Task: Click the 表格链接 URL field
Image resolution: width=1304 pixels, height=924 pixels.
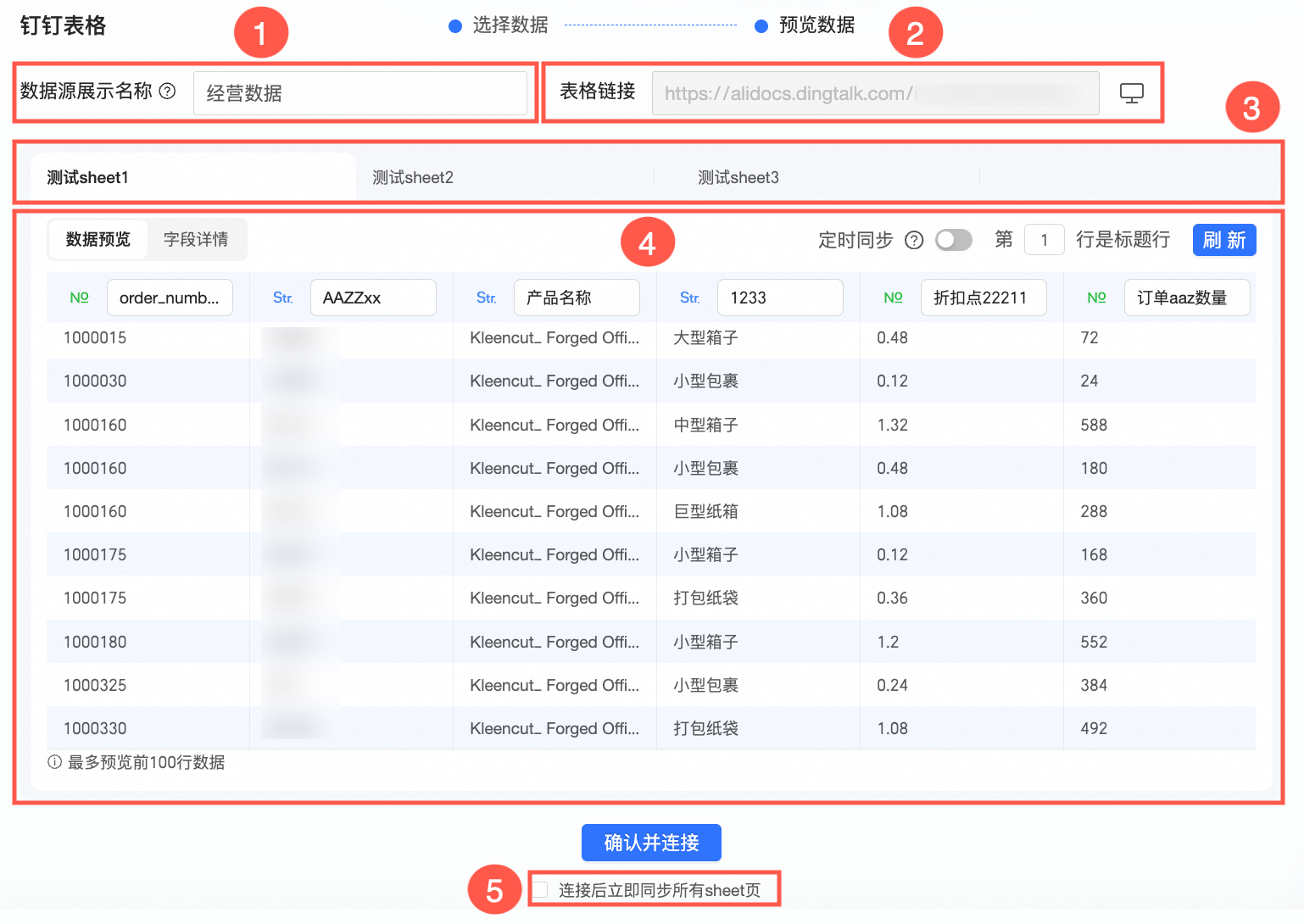Action: pos(875,93)
